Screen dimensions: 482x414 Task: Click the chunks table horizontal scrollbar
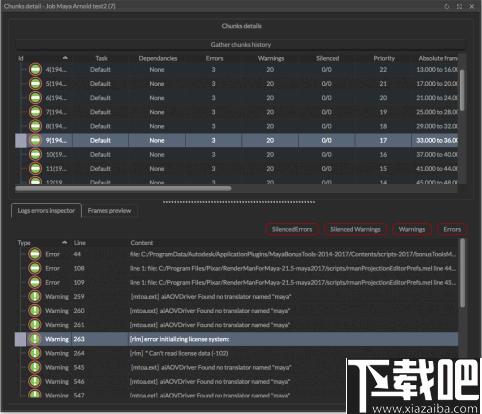123,188
